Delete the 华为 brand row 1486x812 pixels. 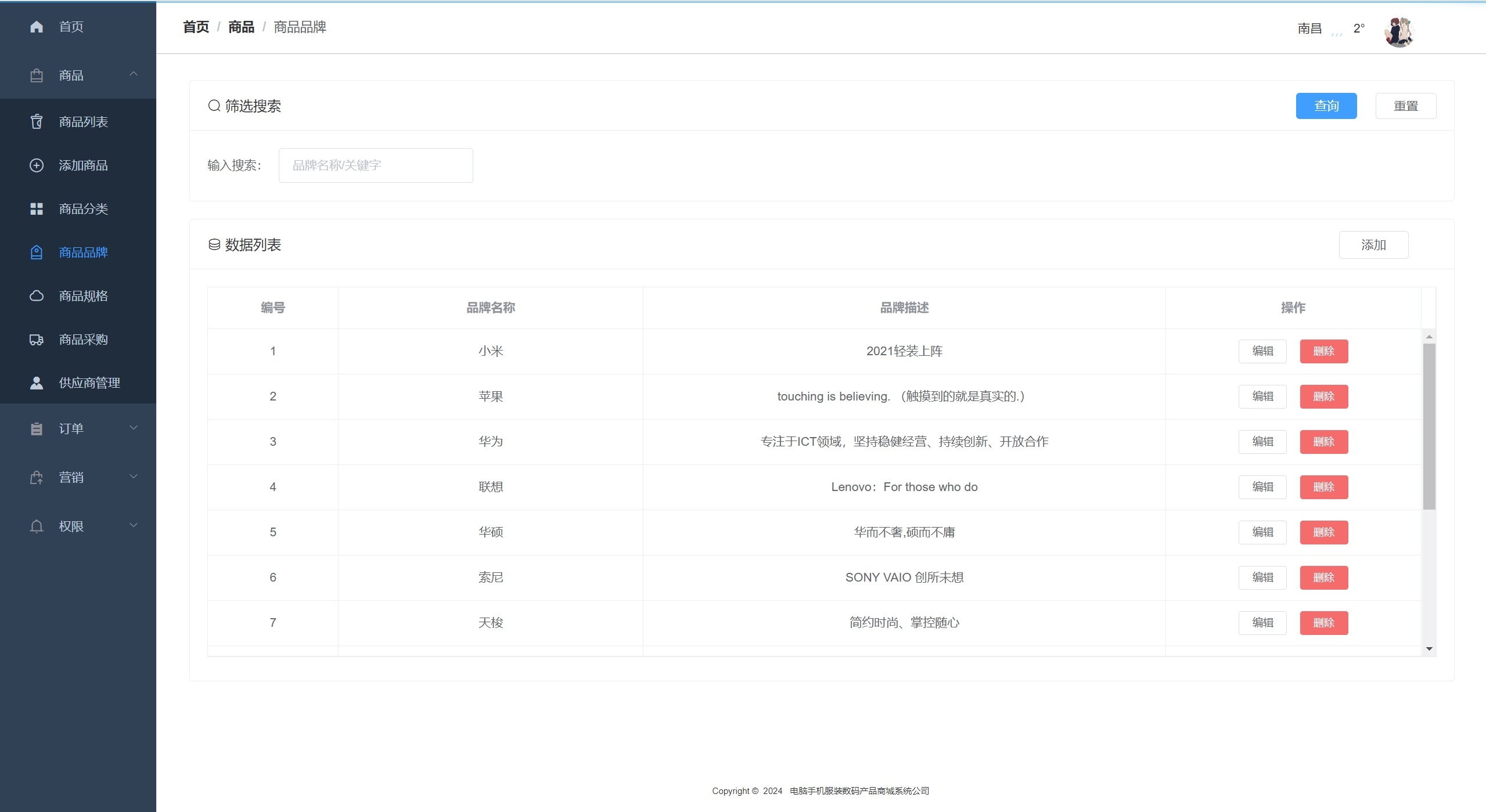1323,442
